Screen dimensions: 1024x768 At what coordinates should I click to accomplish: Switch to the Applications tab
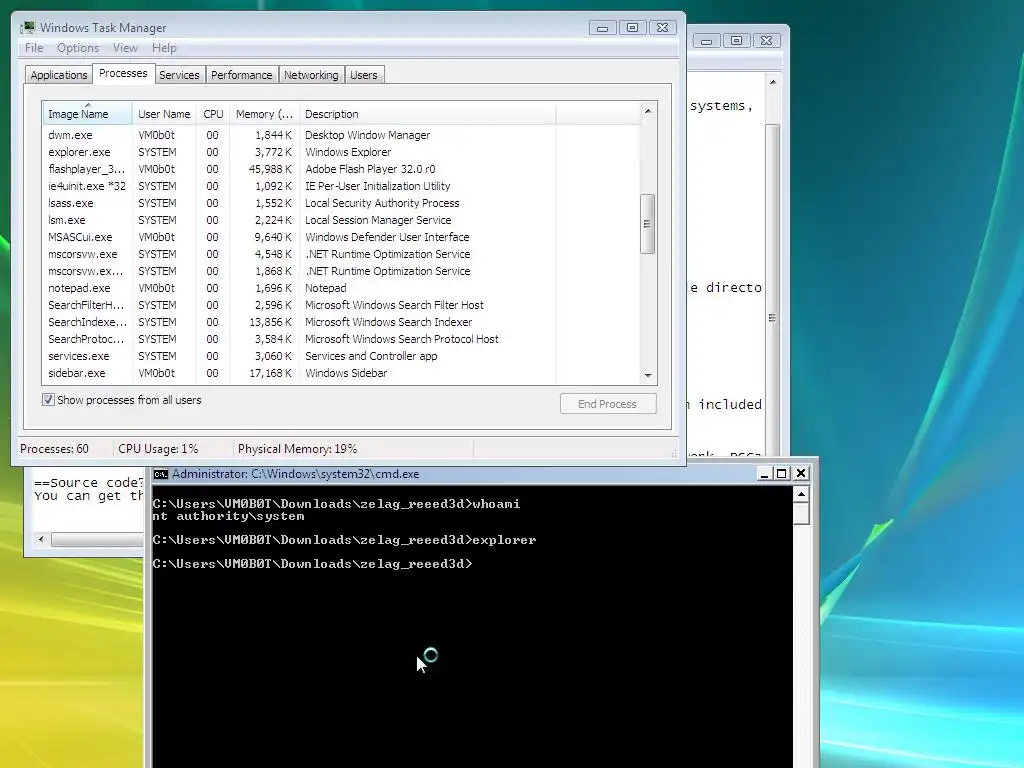click(59, 75)
